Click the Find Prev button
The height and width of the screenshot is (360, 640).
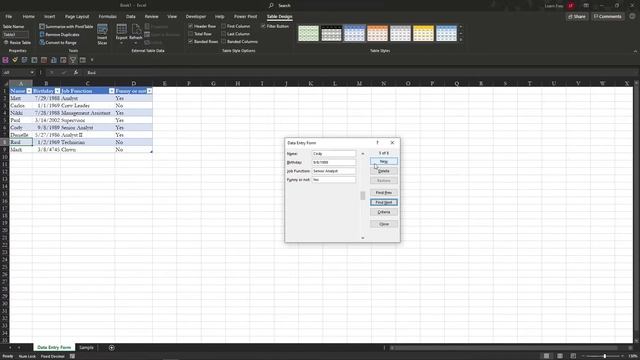[384, 193]
